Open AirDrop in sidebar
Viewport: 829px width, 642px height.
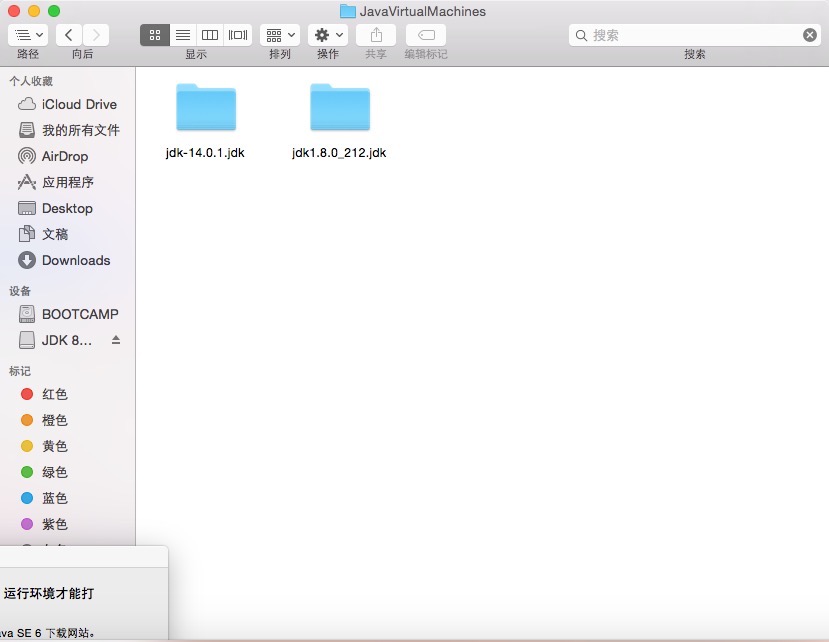pyautogui.click(x=68, y=156)
